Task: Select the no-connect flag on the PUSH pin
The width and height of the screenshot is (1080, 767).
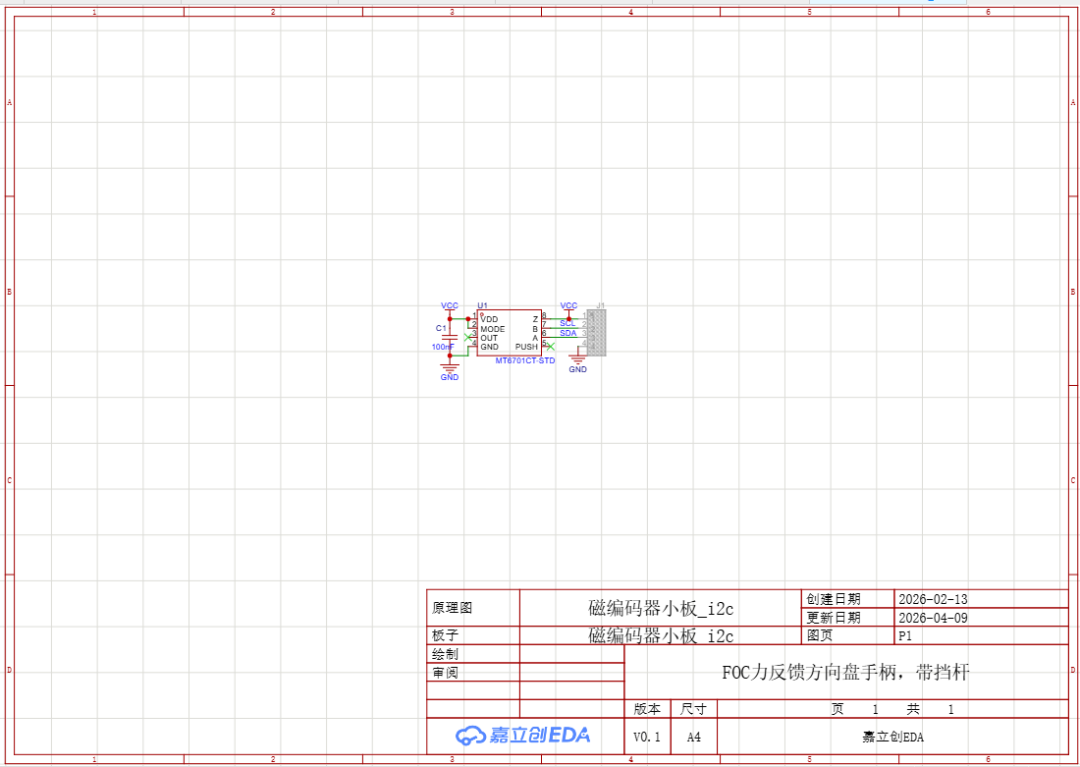Action: (x=551, y=347)
